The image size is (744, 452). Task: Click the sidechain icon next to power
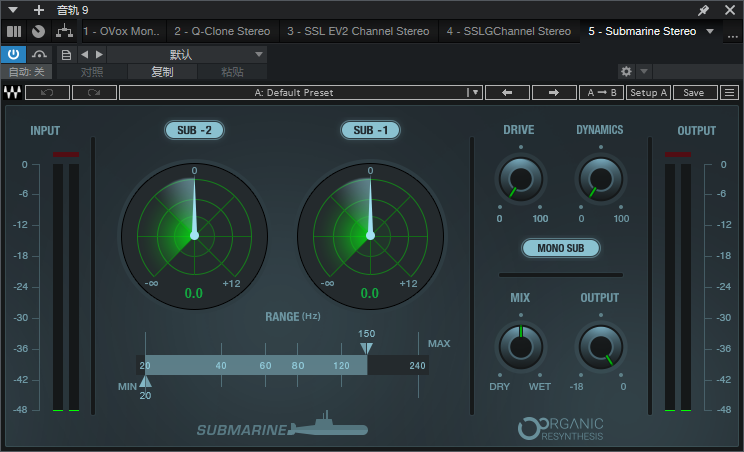pos(39,54)
